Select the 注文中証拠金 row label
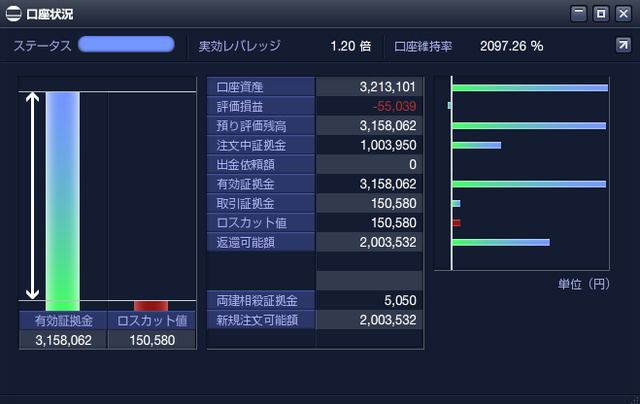The height and width of the screenshot is (404, 640). coord(261,145)
